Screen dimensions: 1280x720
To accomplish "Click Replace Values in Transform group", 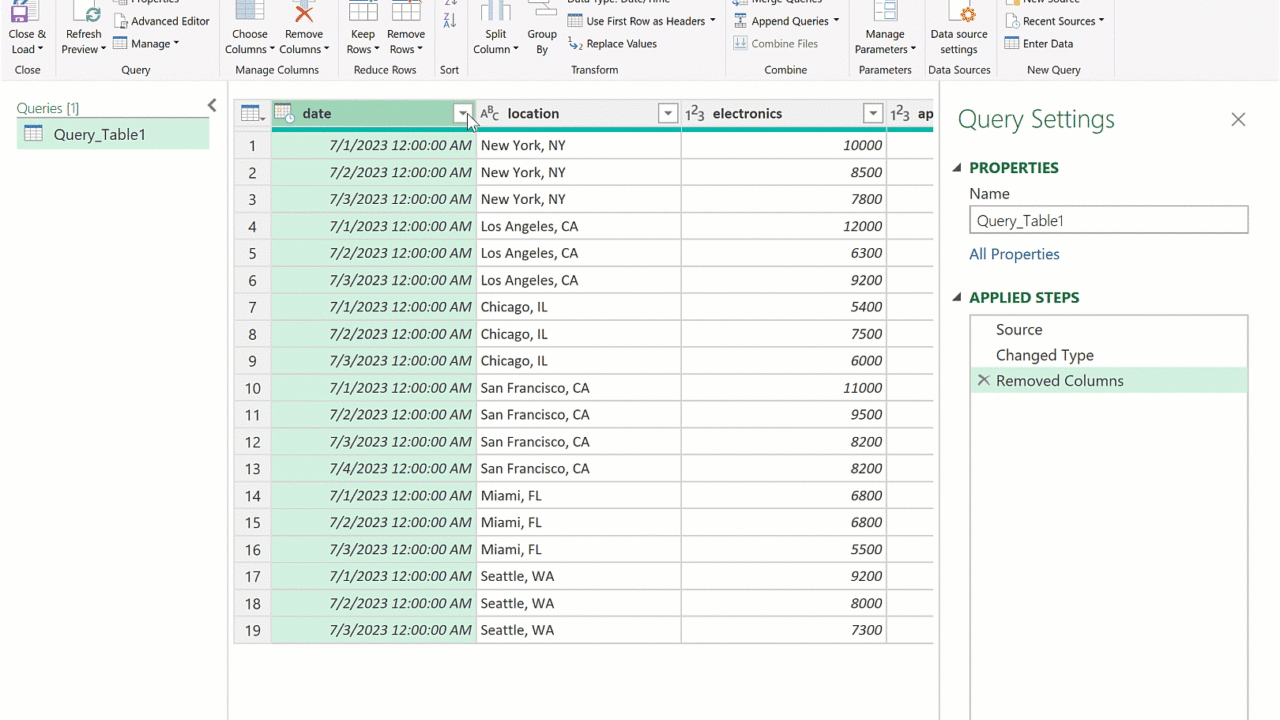I will (x=612, y=44).
